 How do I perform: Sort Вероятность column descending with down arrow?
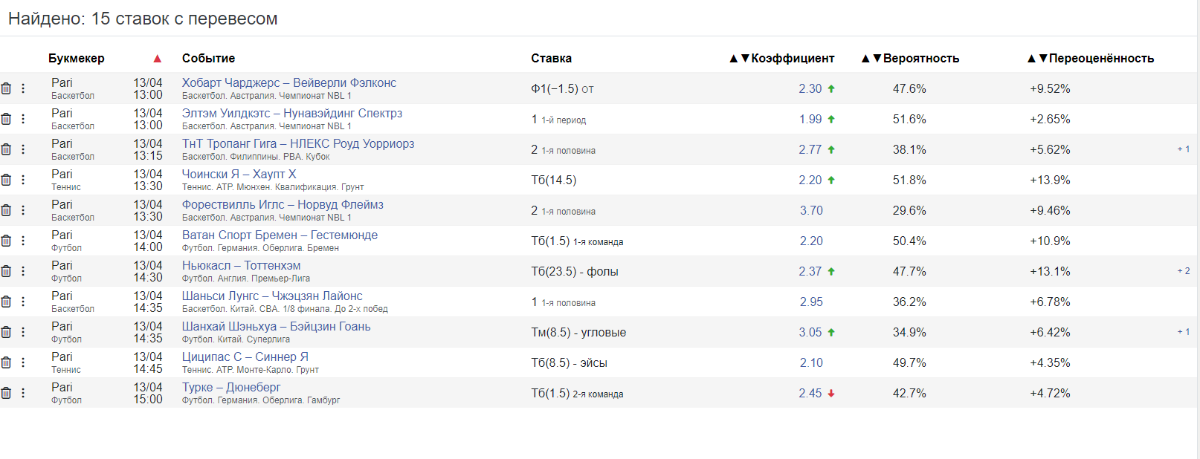877,58
